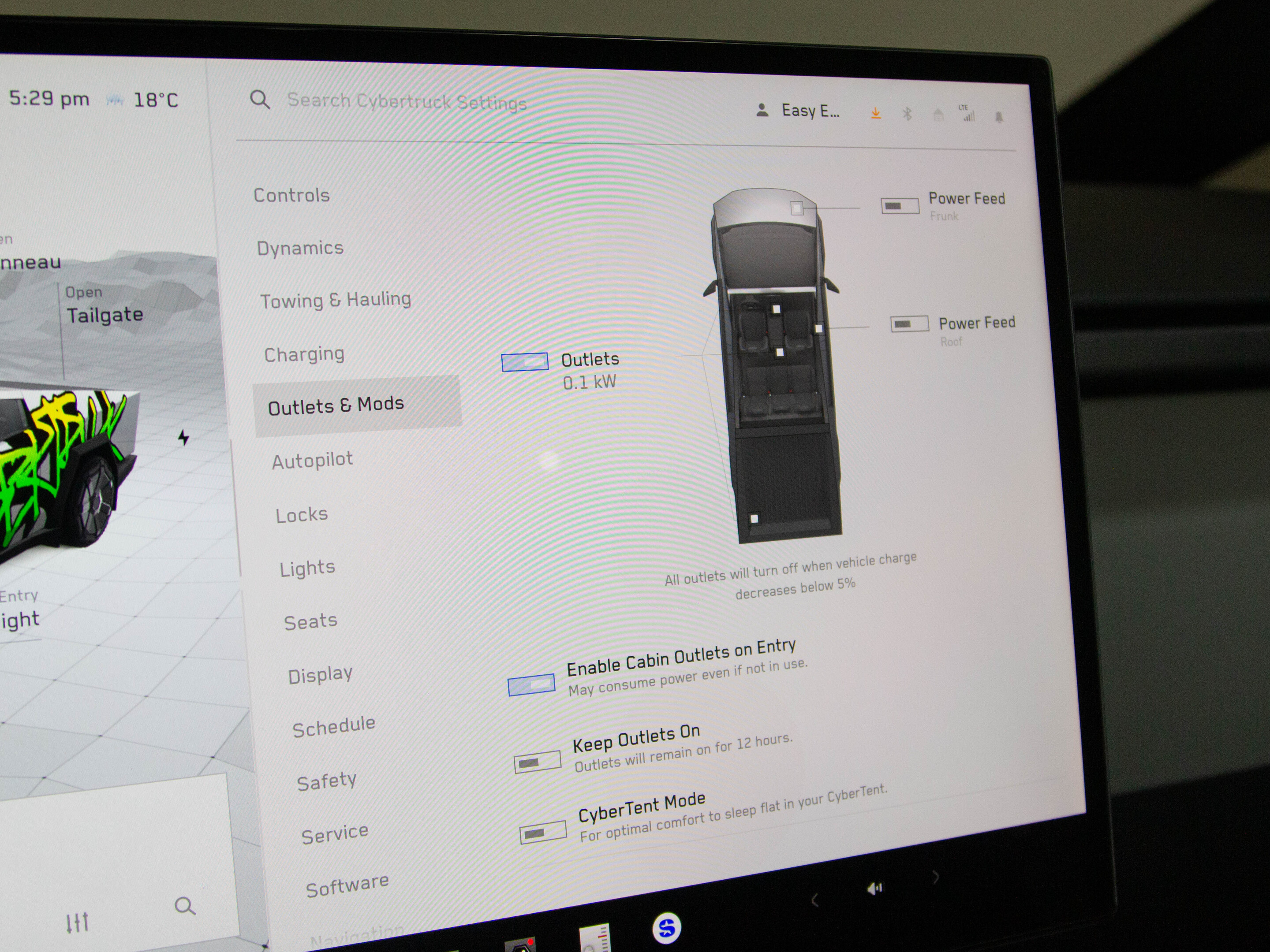Enable the Frunk Power Feed toggle
1270x952 pixels.
[900, 205]
